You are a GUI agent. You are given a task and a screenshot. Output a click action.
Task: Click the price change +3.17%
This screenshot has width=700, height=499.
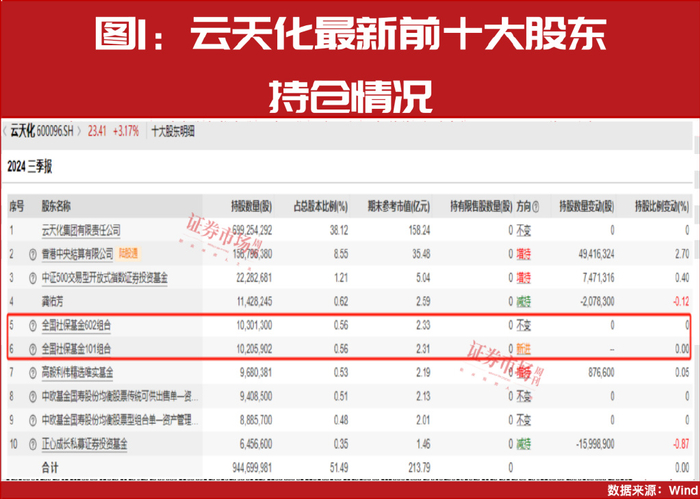click(x=126, y=132)
